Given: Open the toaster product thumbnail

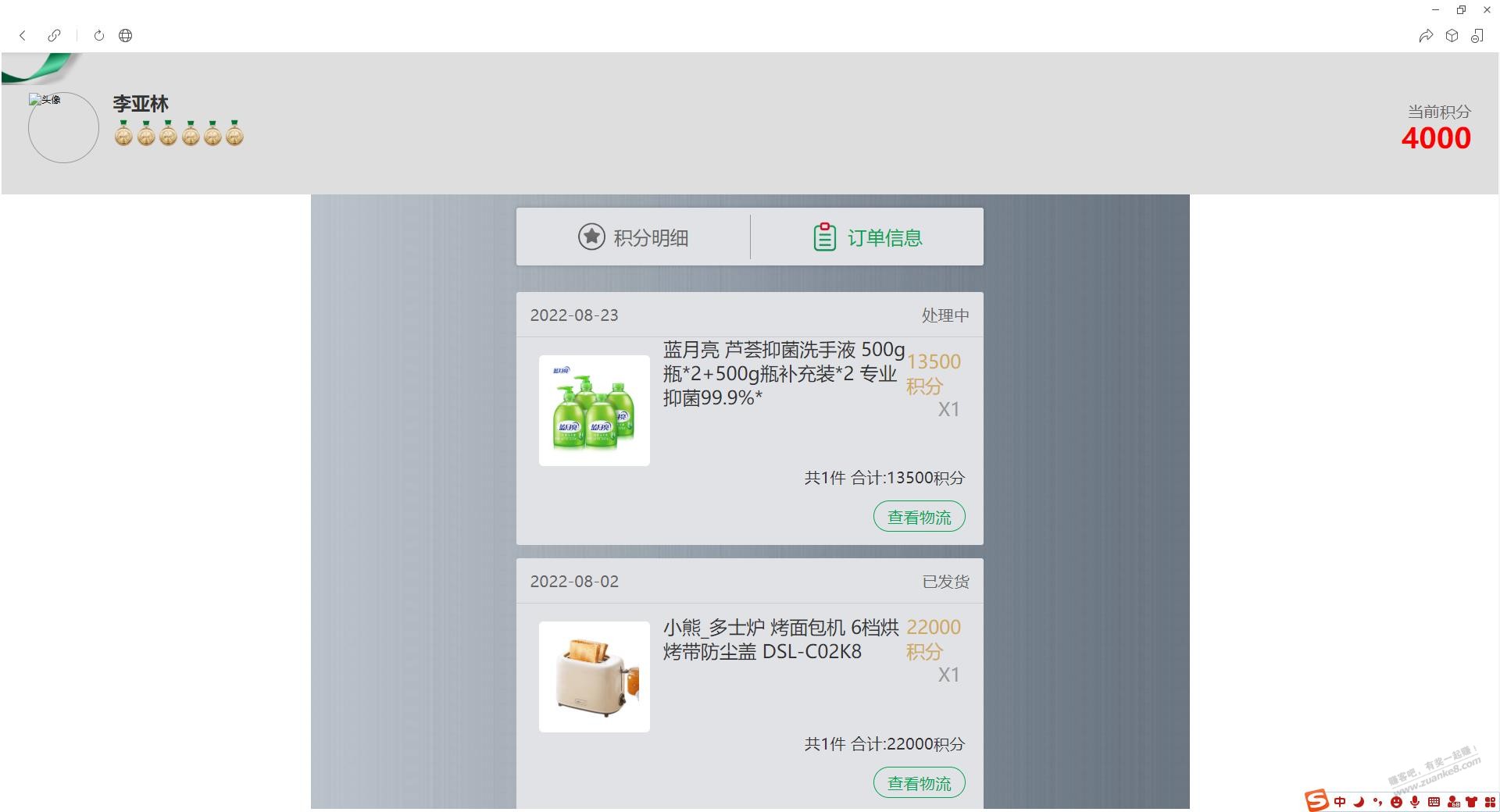Looking at the screenshot, I should [595, 677].
